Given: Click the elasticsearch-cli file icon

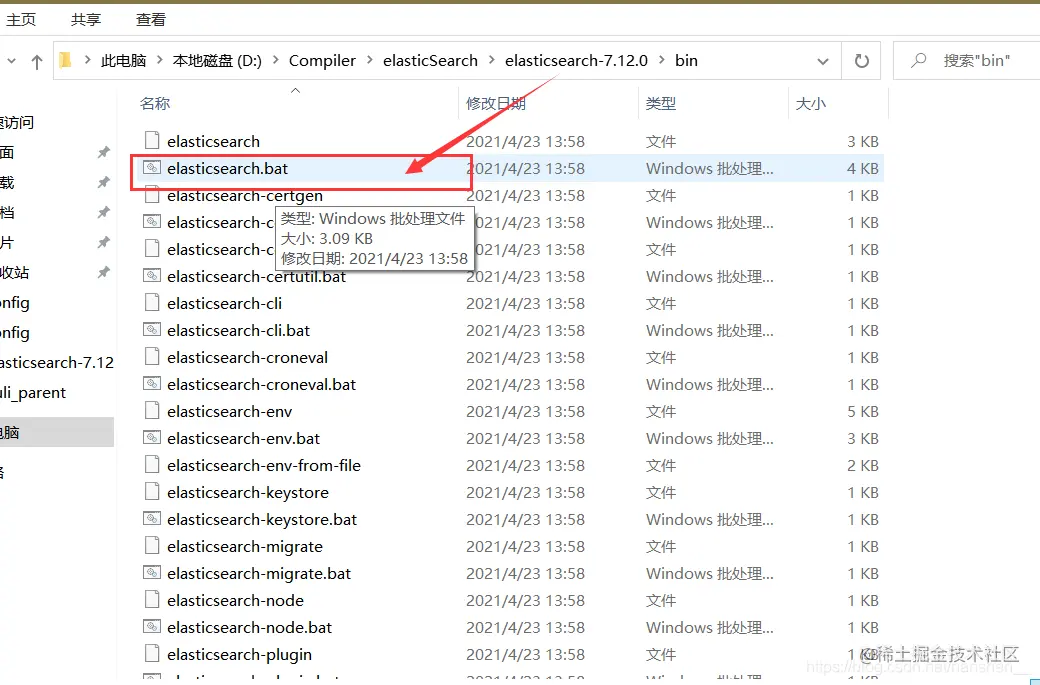Looking at the screenshot, I should (152, 303).
